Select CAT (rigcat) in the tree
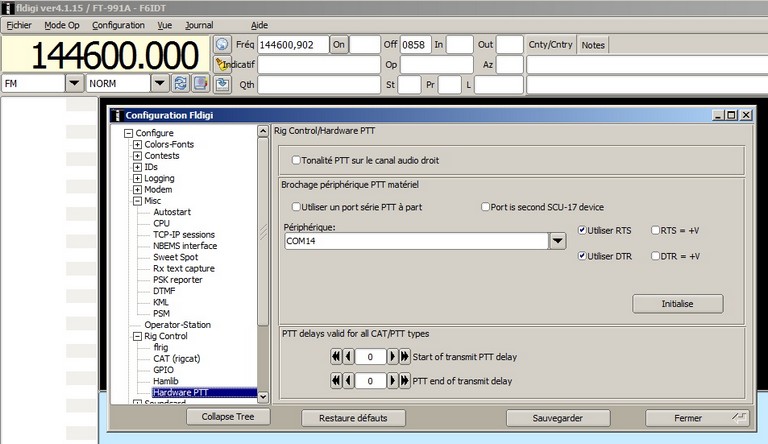Image resolution: width=768 pixels, height=444 pixels. [177, 359]
